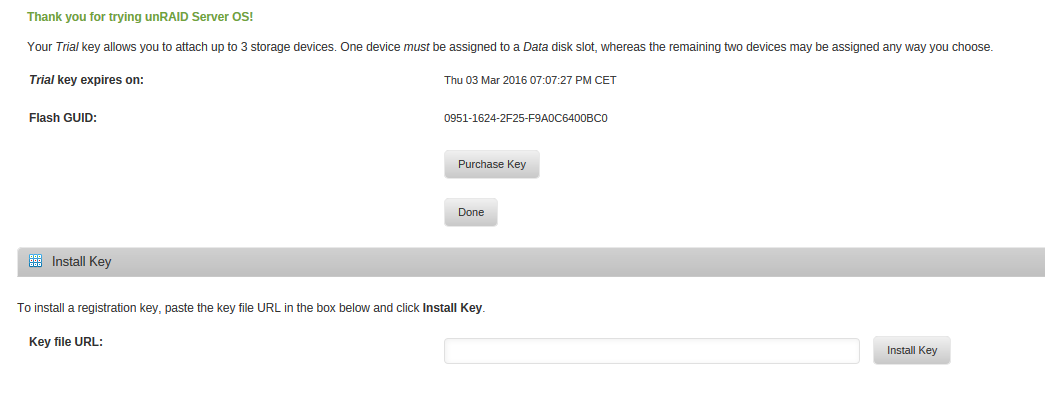Click the trial expiry date Thu 03 Mar 2016
The width and height of the screenshot is (1045, 398).
[x=530, y=80]
